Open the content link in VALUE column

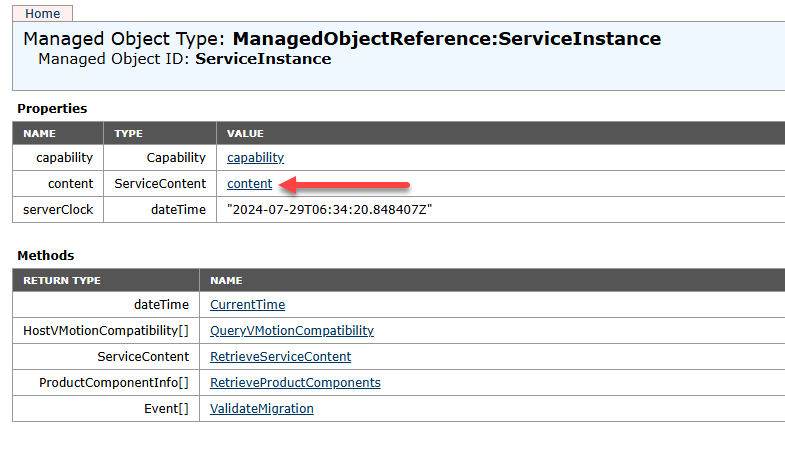pos(249,184)
